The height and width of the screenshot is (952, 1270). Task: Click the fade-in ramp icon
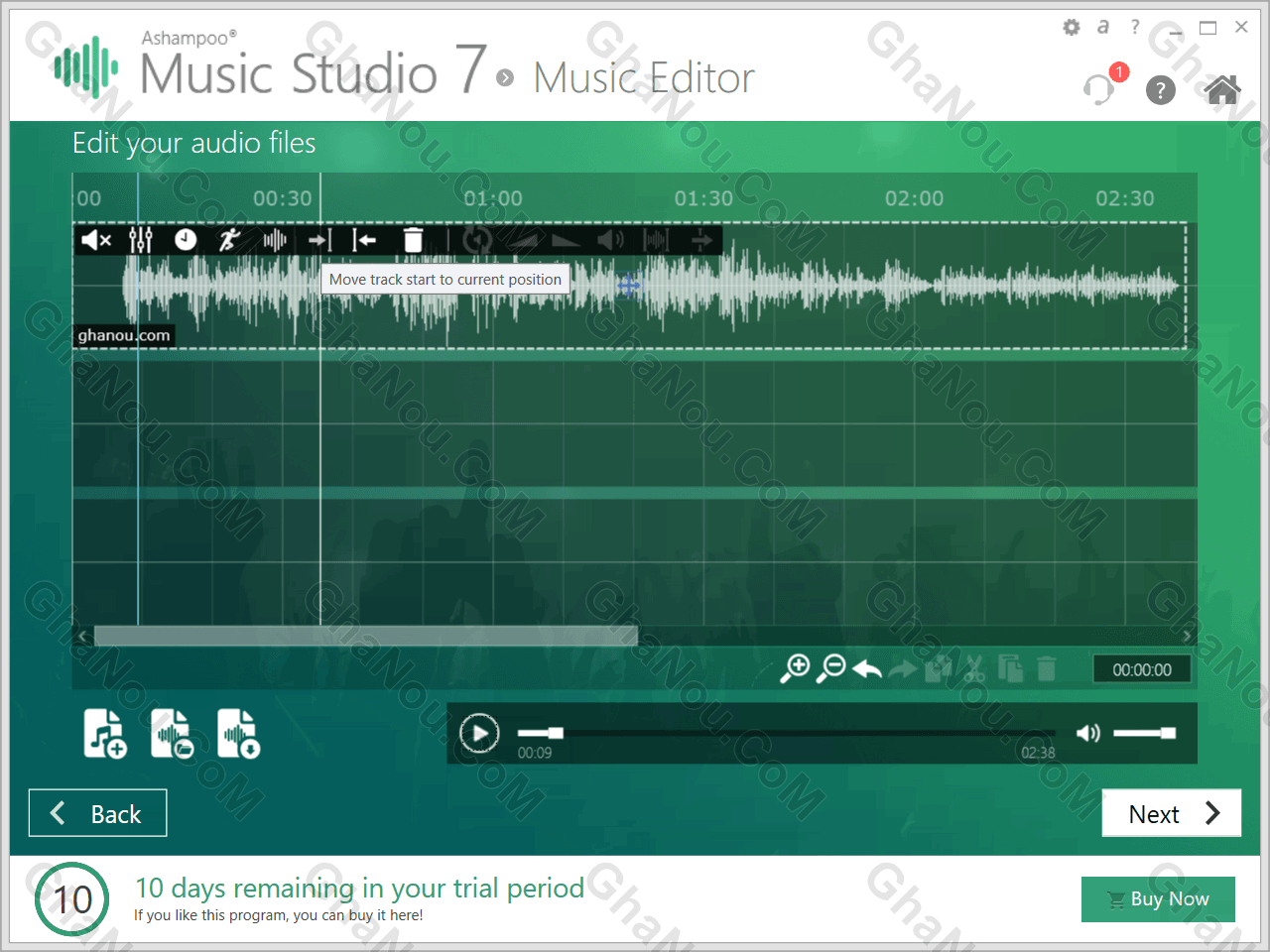(523, 241)
